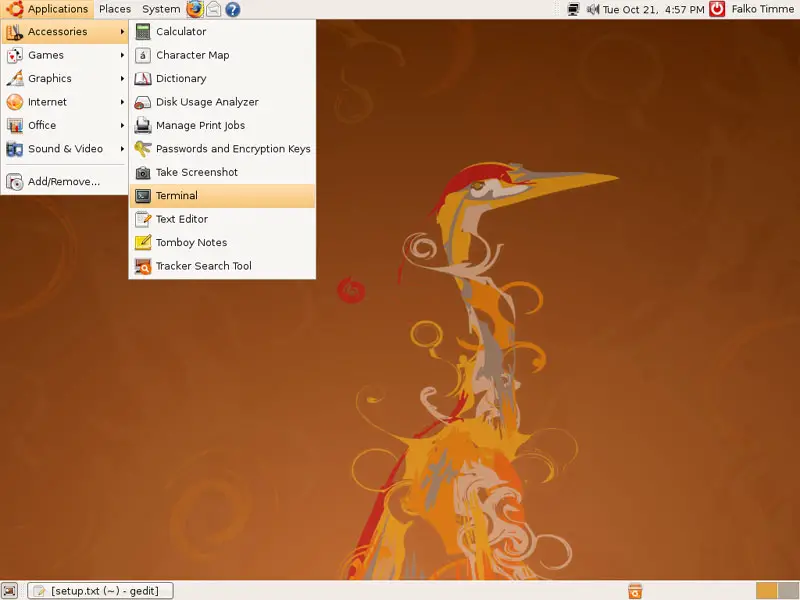Viewport: 800px width, 600px height.
Task: Expand the Graphics submenu arrow
Action: pos(122,79)
